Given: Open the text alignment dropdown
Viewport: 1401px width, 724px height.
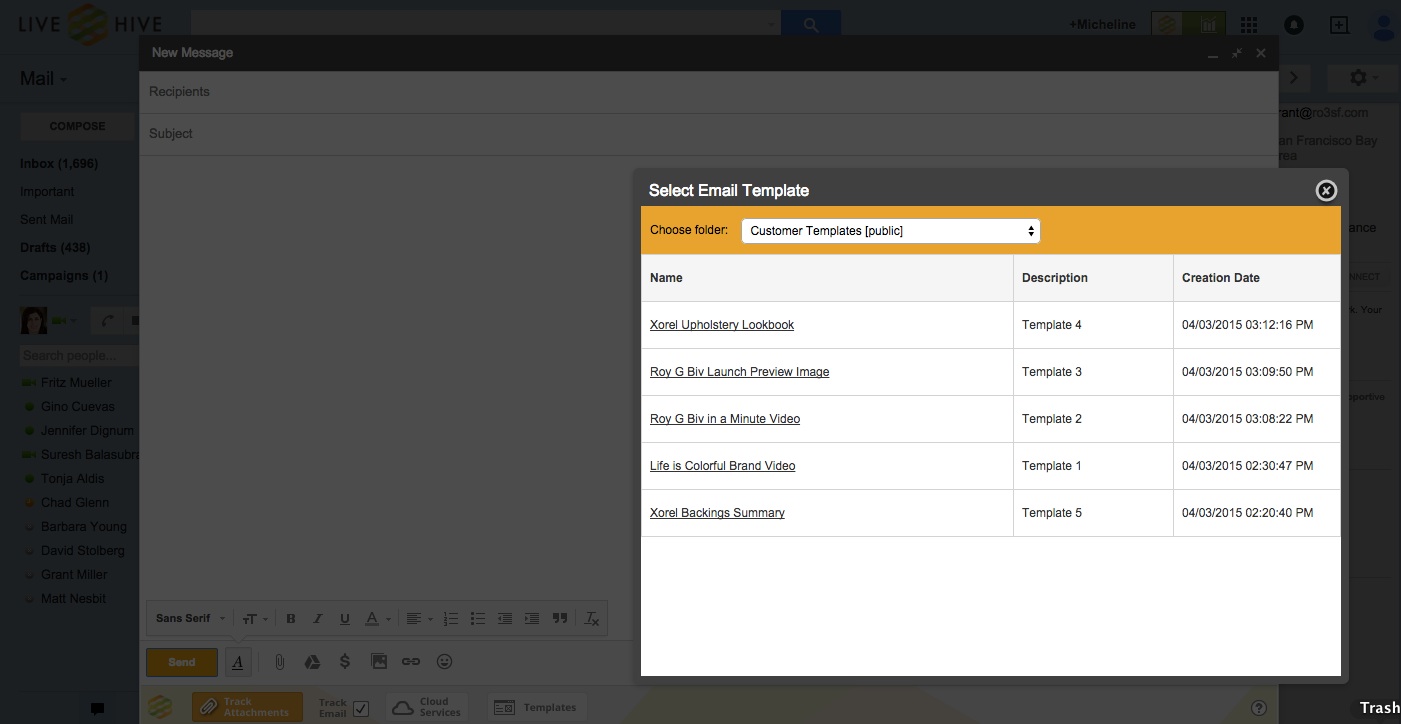Looking at the screenshot, I should tap(419, 618).
